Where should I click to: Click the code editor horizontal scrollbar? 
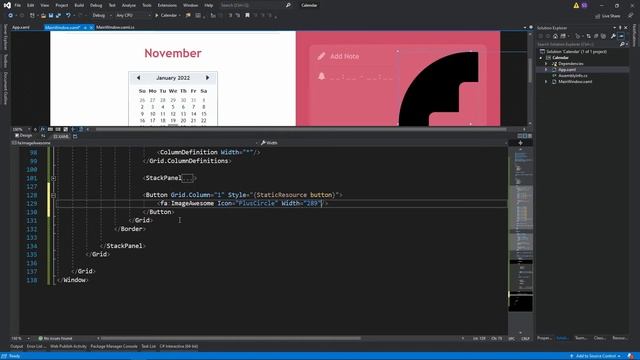click(231, 338)
